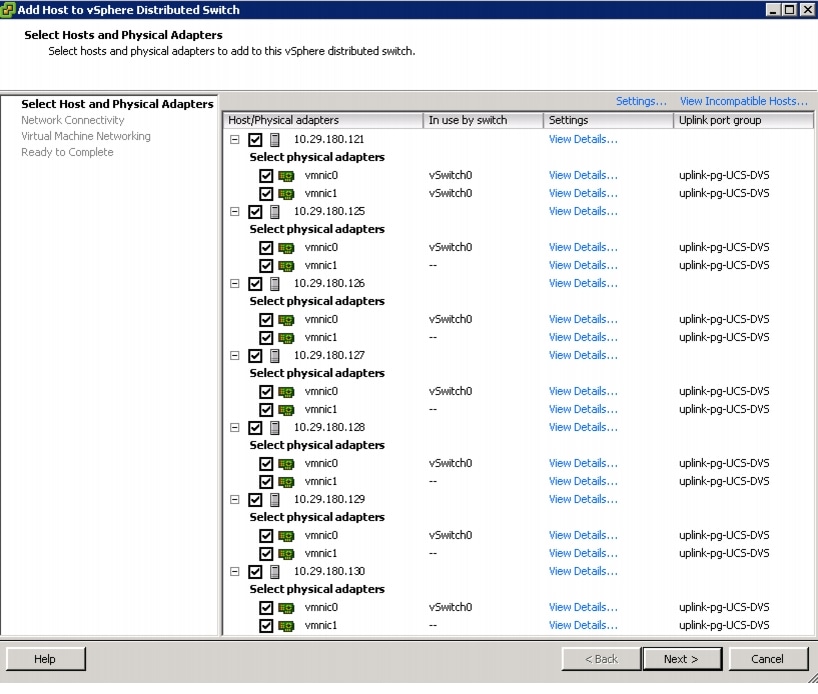Click vmnic1 NIC icon under 10.29.180.126
The height and width of the screenshot is (694, 818).
(286, 338)
